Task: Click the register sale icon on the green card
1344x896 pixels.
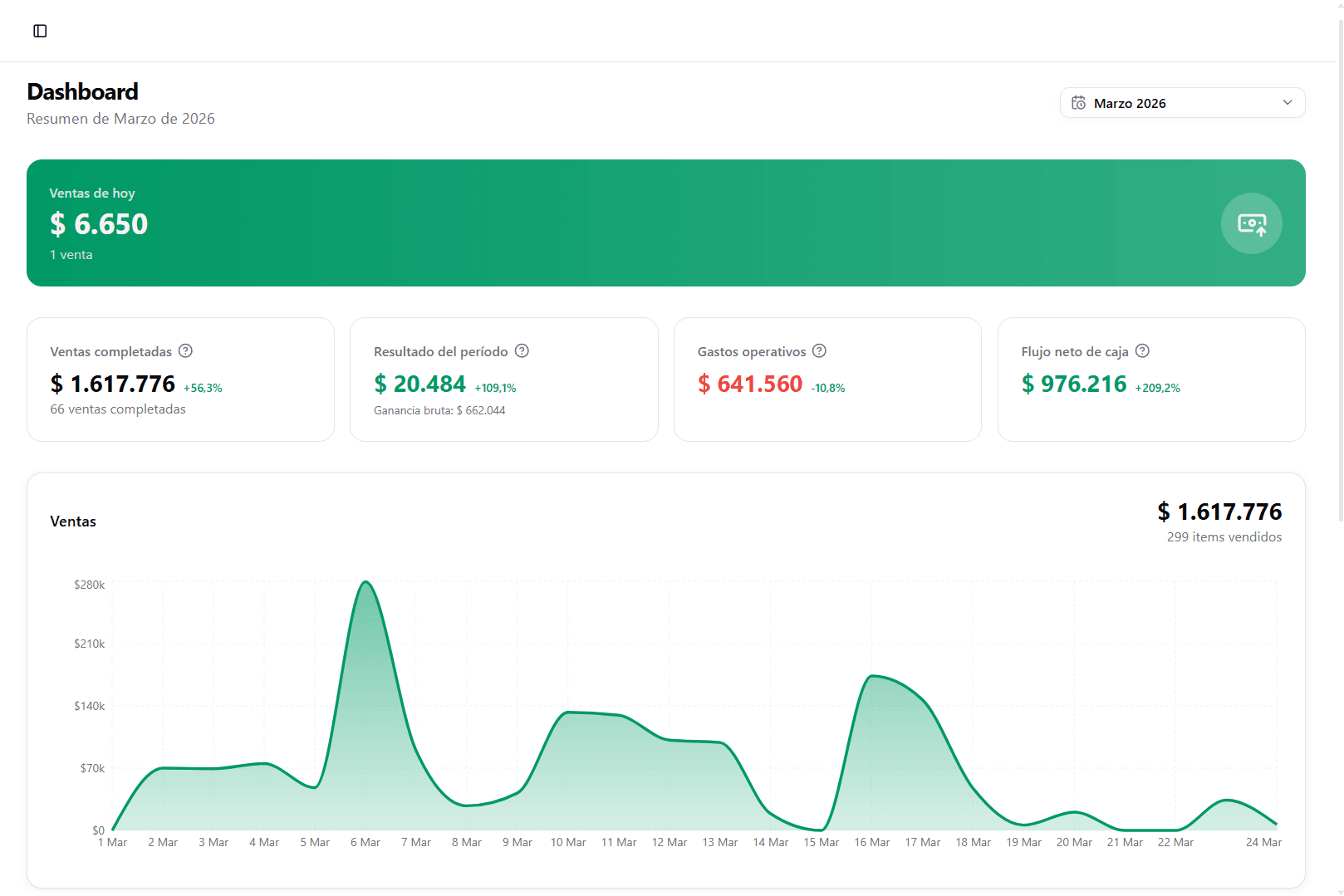Action: (1251, 223)
